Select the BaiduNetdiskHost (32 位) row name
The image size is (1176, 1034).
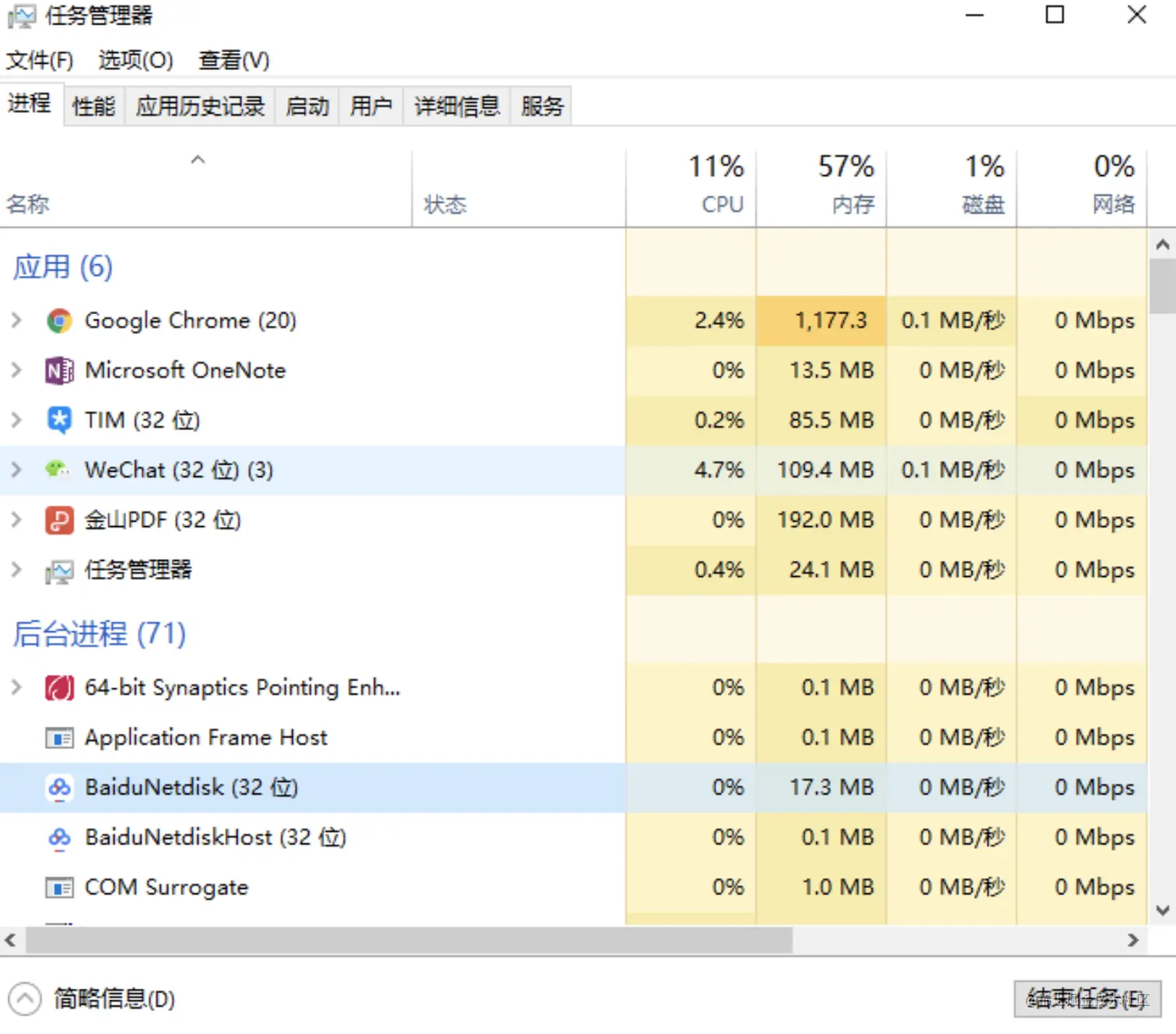(x=215, y=837)
